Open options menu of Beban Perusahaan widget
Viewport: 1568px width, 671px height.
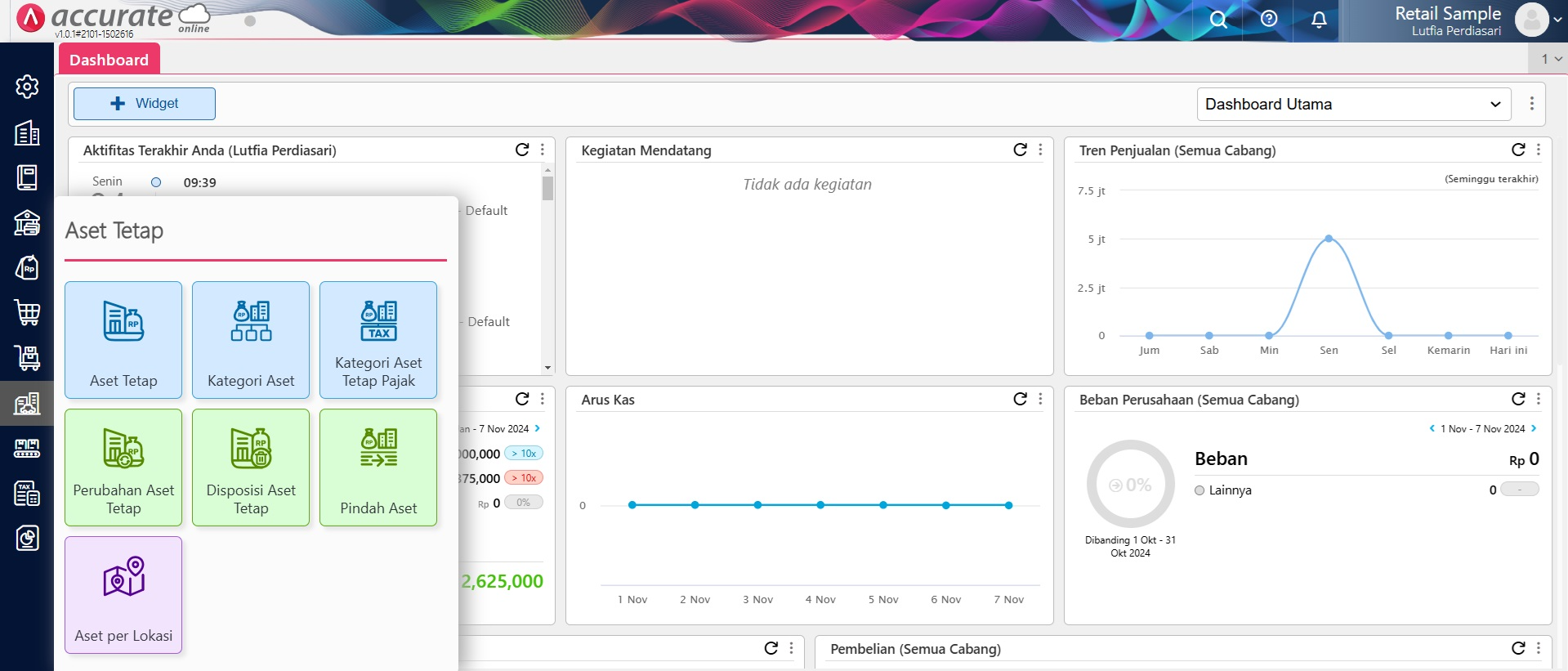click(x=1539, y=399)
